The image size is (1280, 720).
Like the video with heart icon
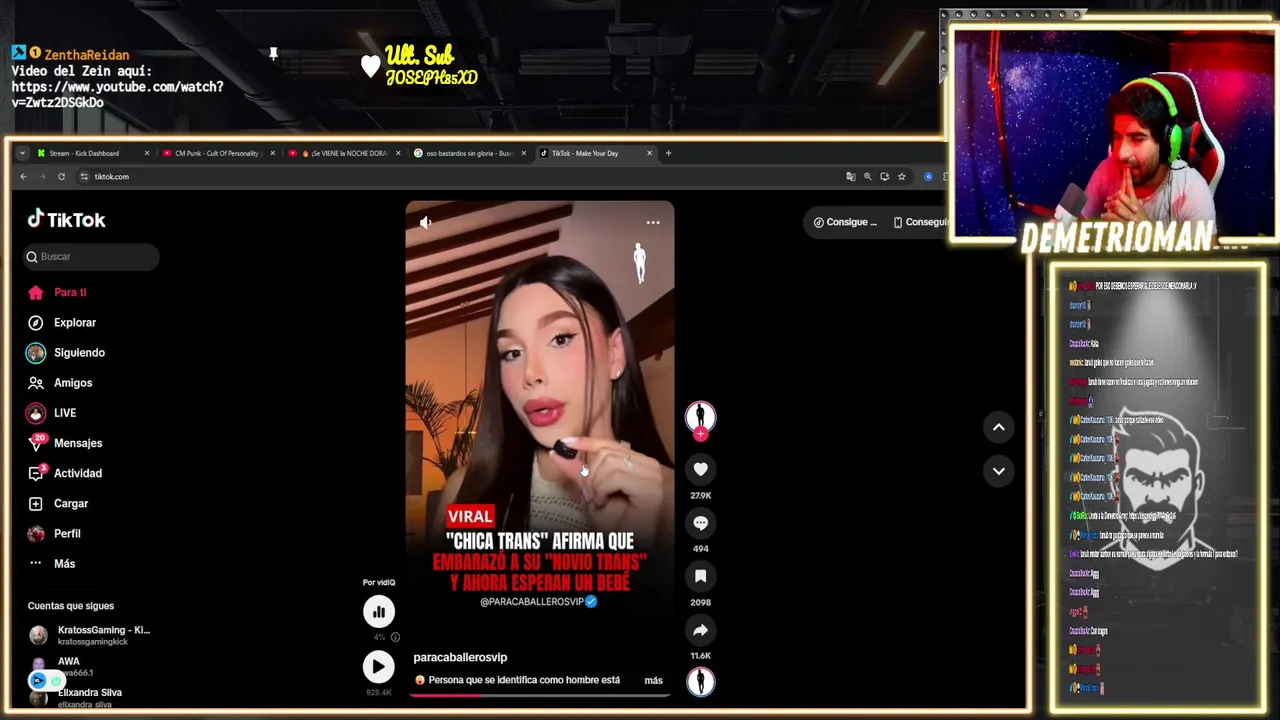coord(700,469)
